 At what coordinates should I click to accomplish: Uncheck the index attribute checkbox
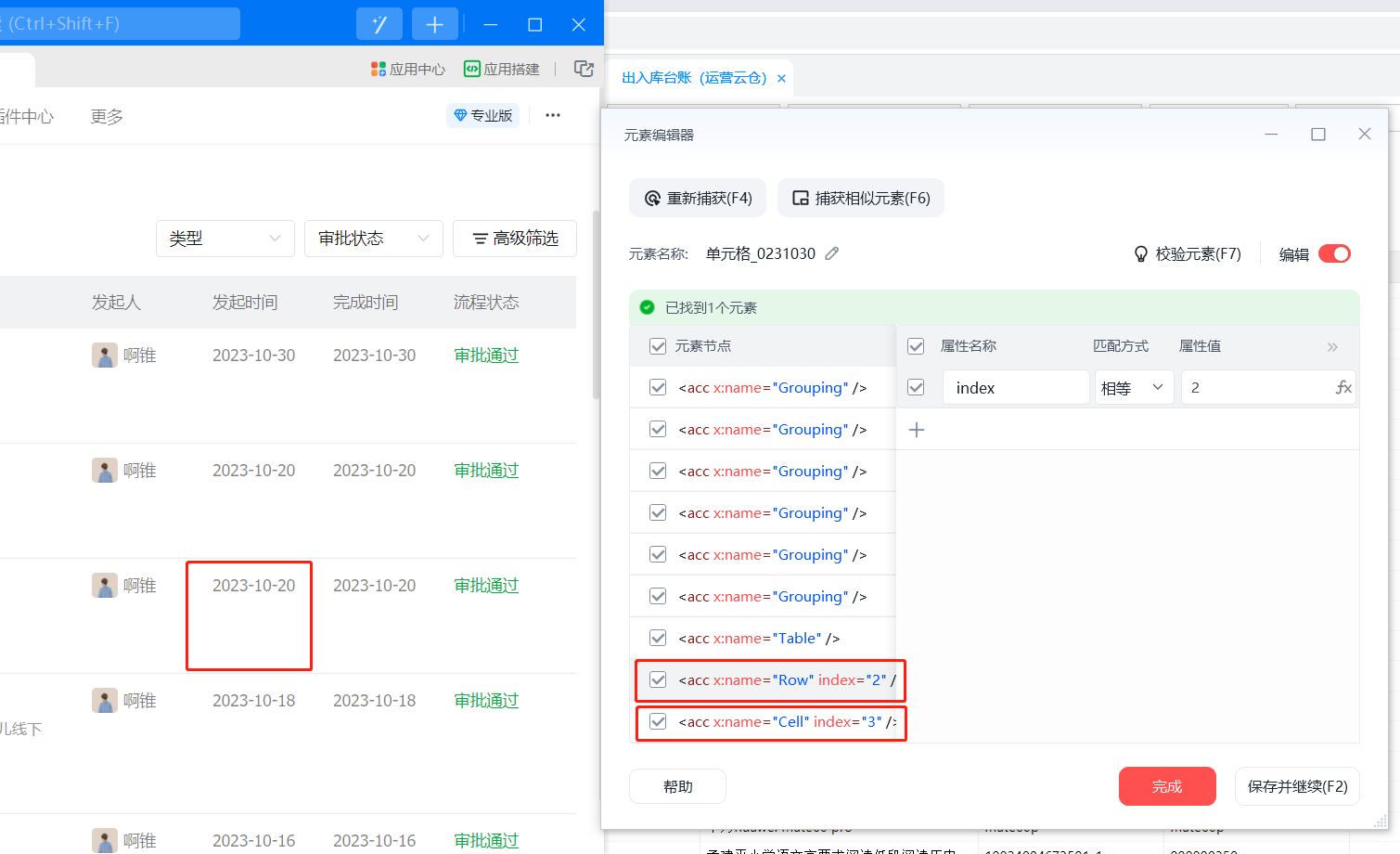[x=916, y=387]
